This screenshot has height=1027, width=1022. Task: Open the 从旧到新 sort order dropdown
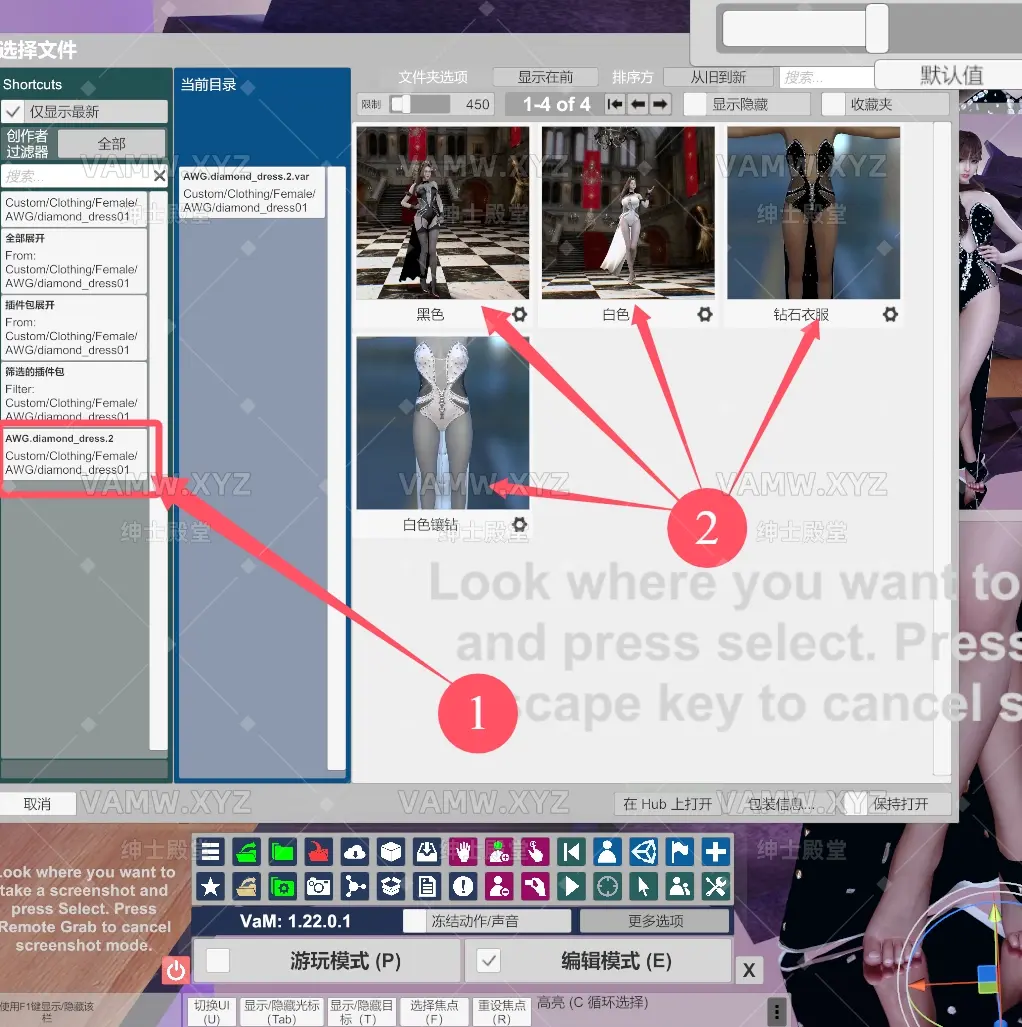(718, 77)
